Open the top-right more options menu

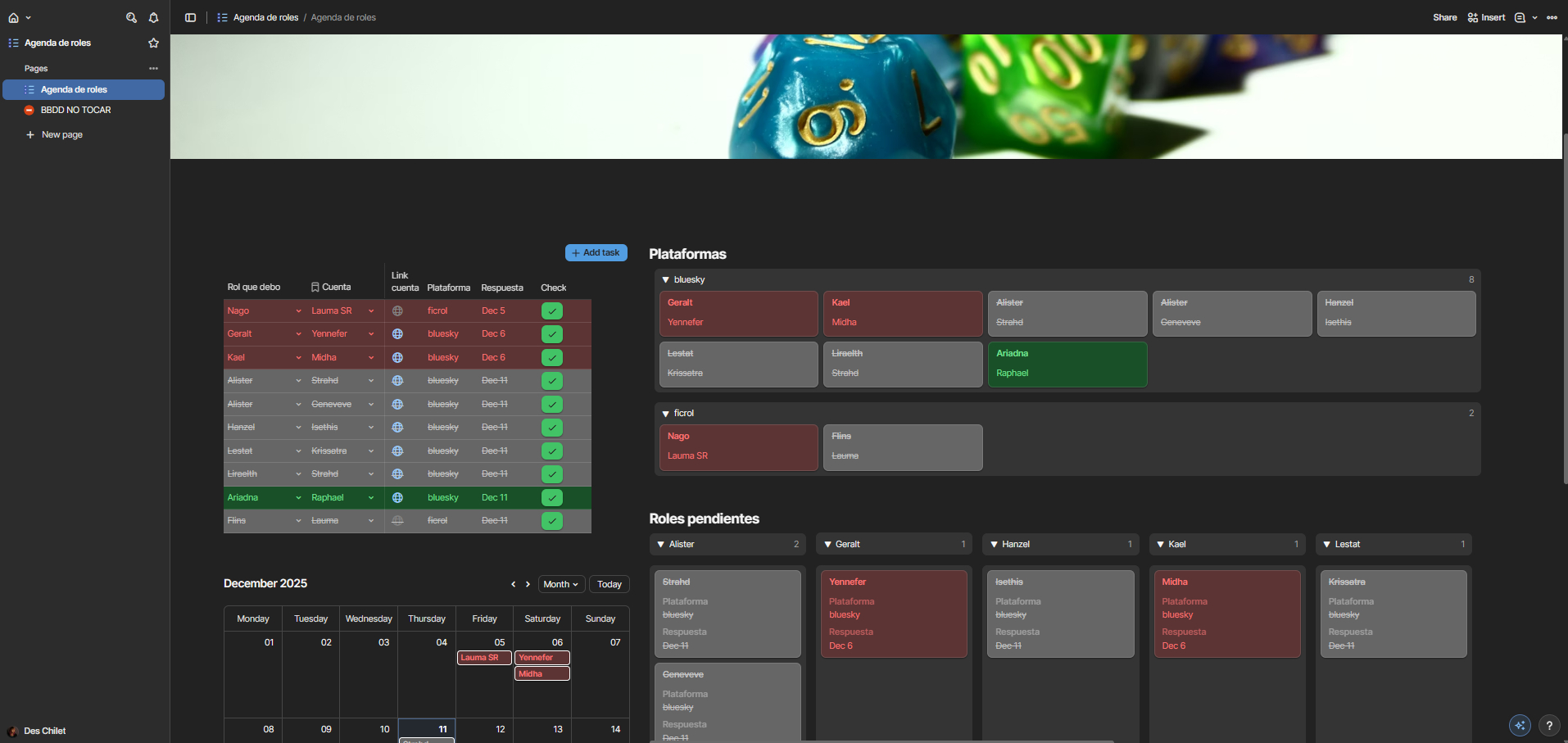click(x=1552, y=17)
